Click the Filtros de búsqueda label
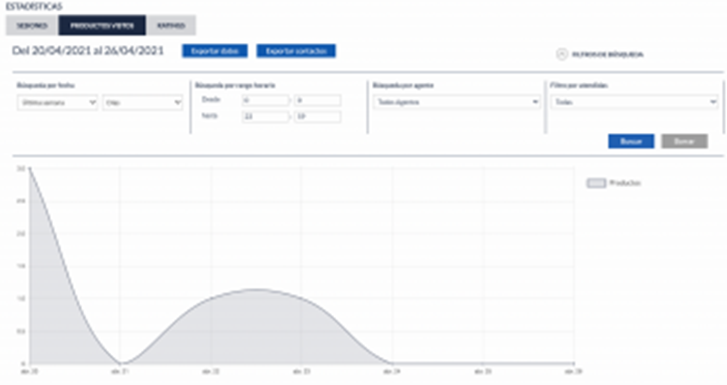Viewport: 727px width, 385px height. (607, 55)
